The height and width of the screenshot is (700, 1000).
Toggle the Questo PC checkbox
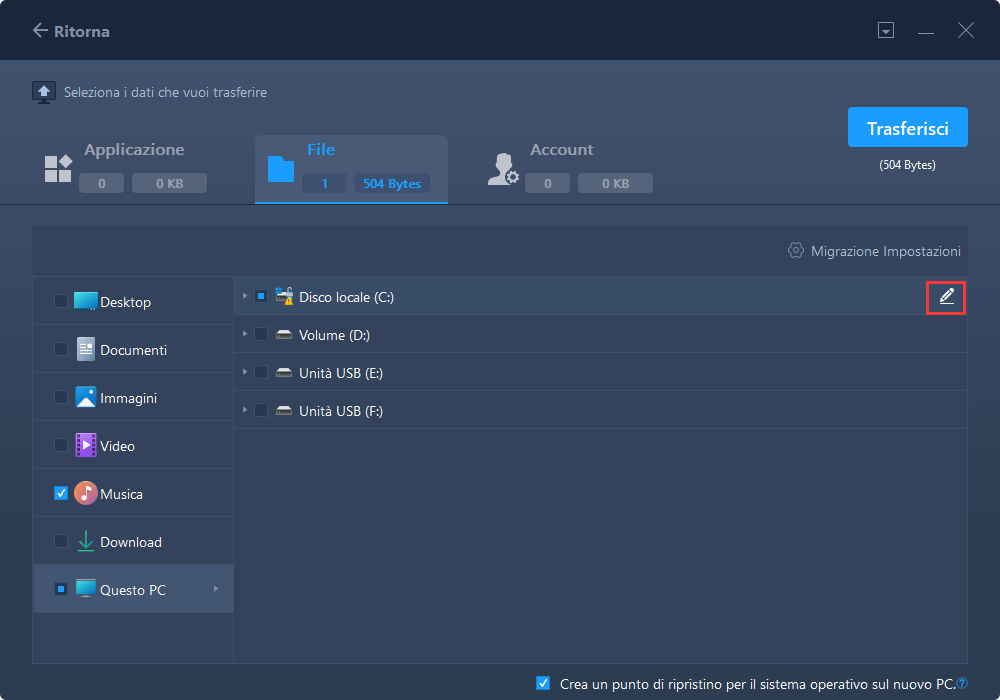61,588
